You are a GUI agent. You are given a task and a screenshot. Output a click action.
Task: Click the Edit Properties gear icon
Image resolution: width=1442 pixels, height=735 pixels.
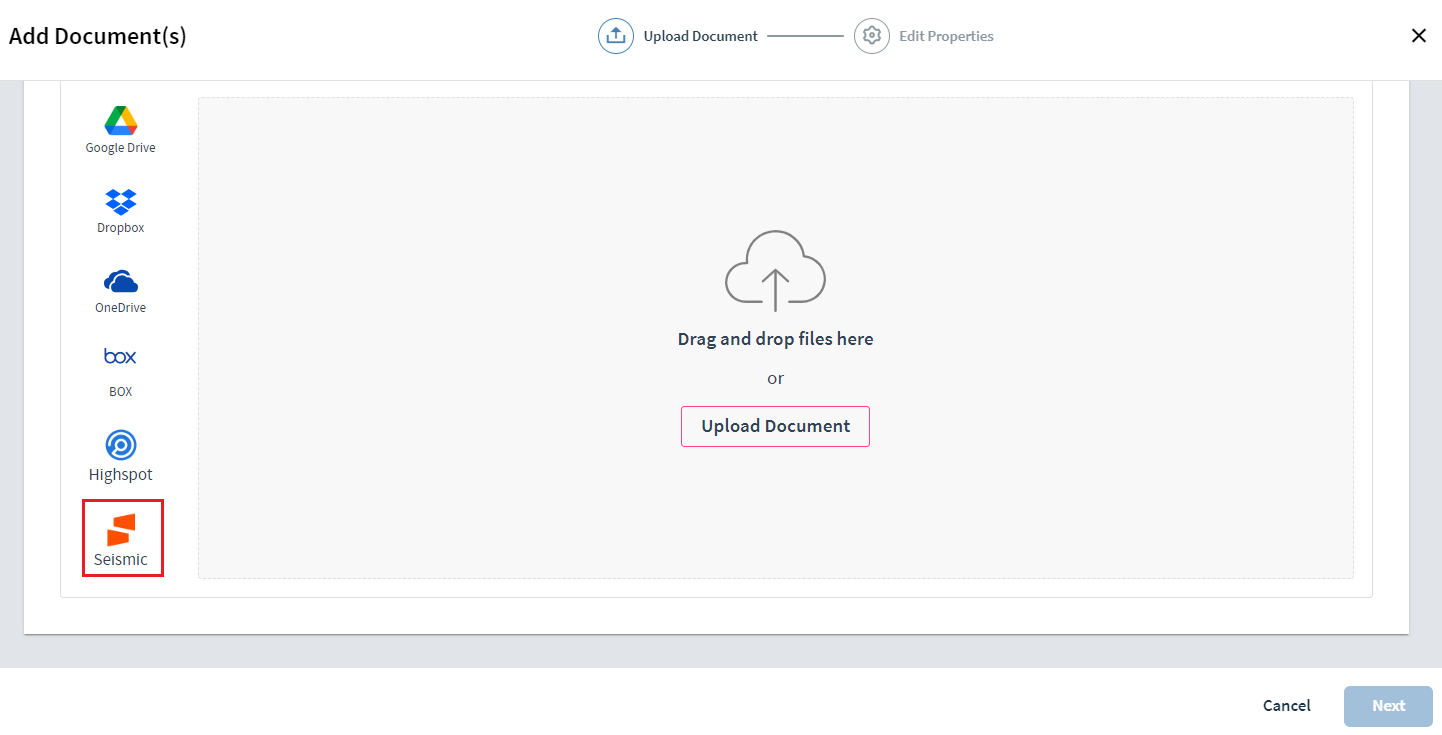tap(872, 36)
